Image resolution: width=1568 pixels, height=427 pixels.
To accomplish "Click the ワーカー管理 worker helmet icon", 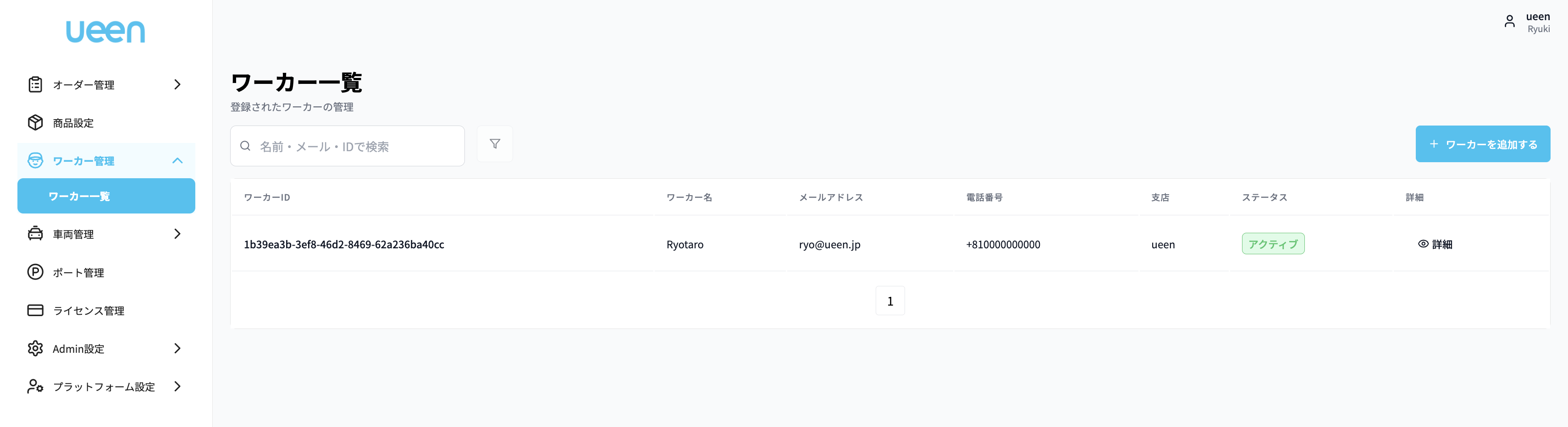I will [x=35, y=160].
